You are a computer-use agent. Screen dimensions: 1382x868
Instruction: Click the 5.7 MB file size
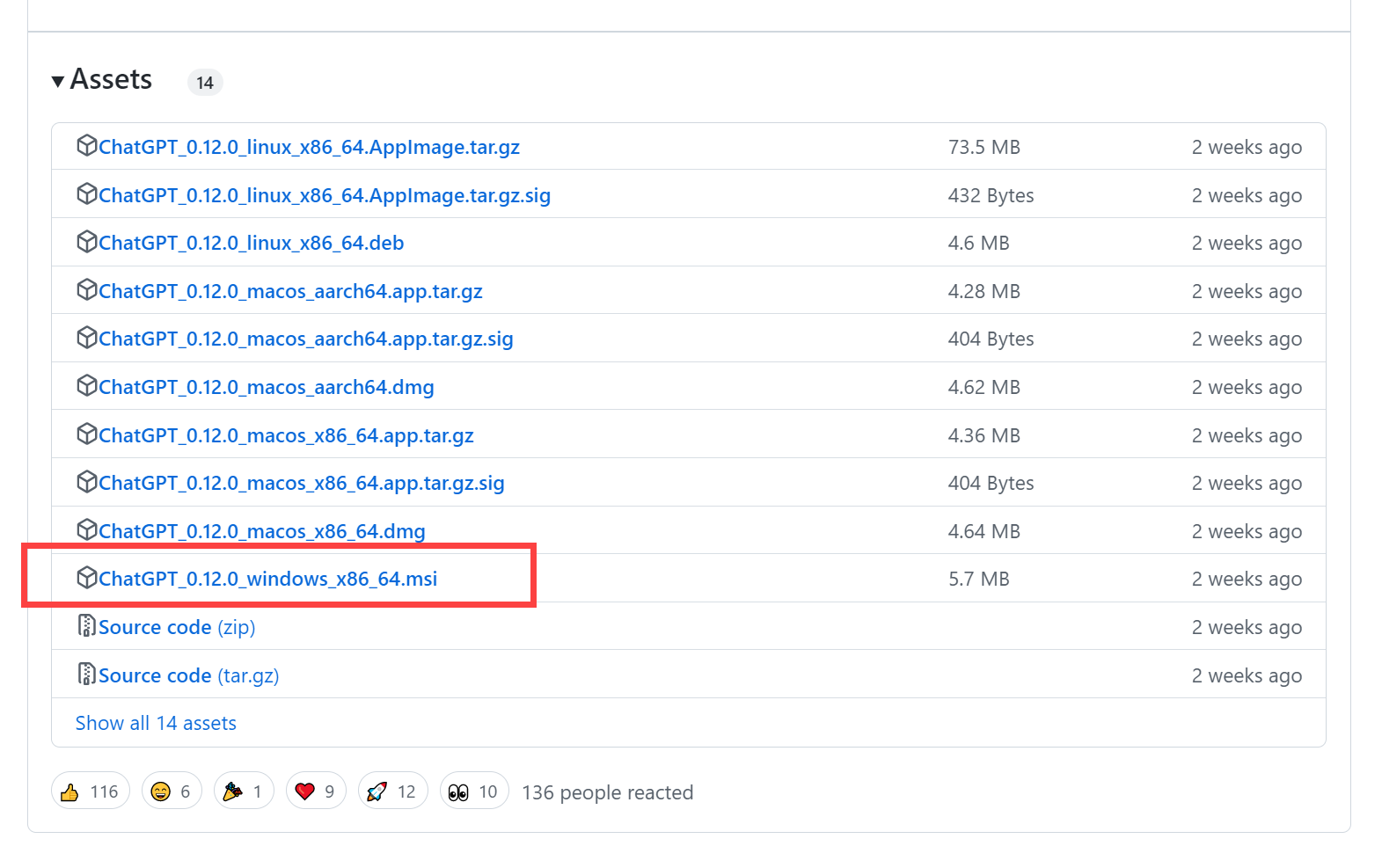click(979, 579)
